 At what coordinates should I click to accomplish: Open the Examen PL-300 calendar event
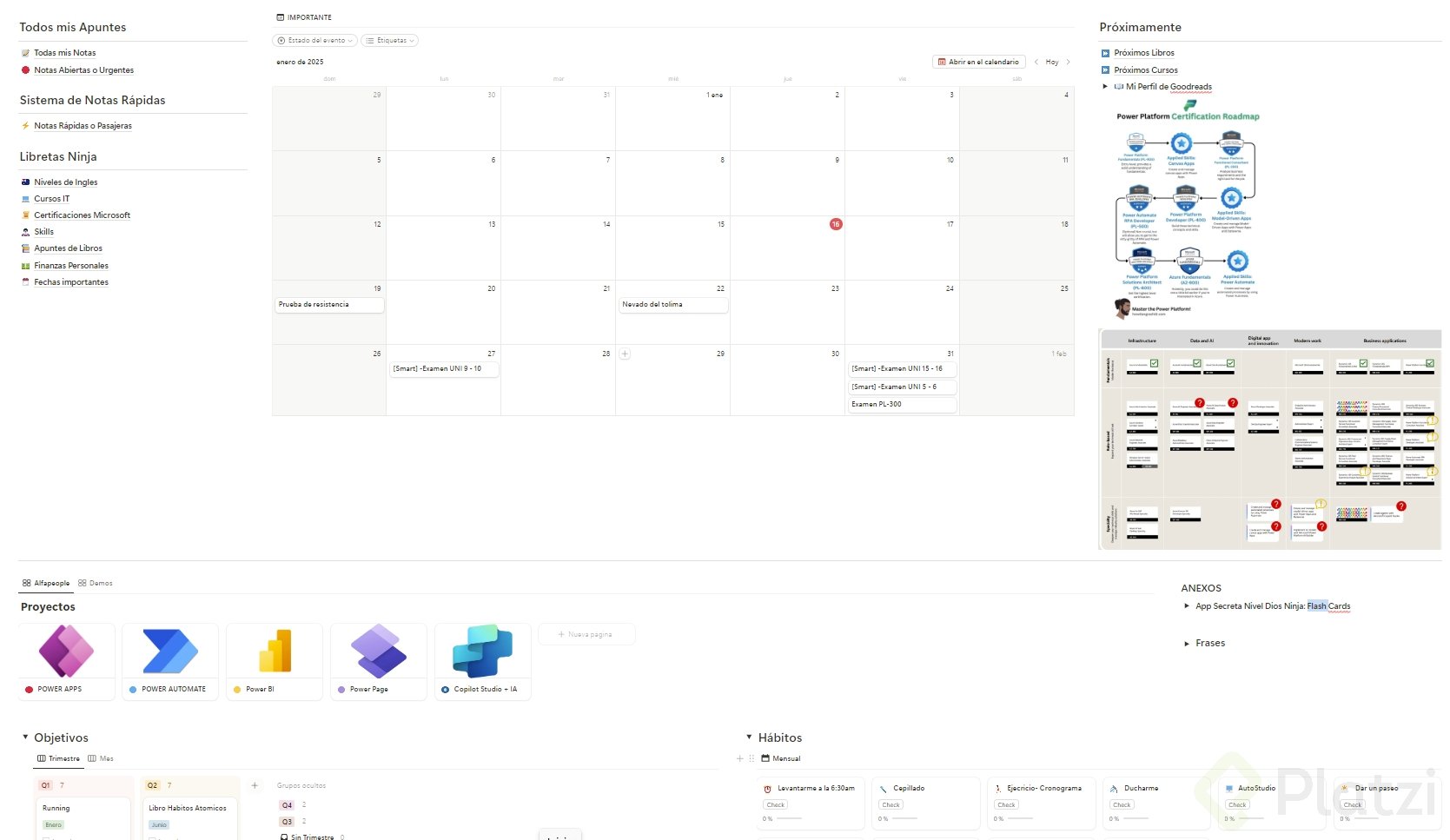click(902, 404)
